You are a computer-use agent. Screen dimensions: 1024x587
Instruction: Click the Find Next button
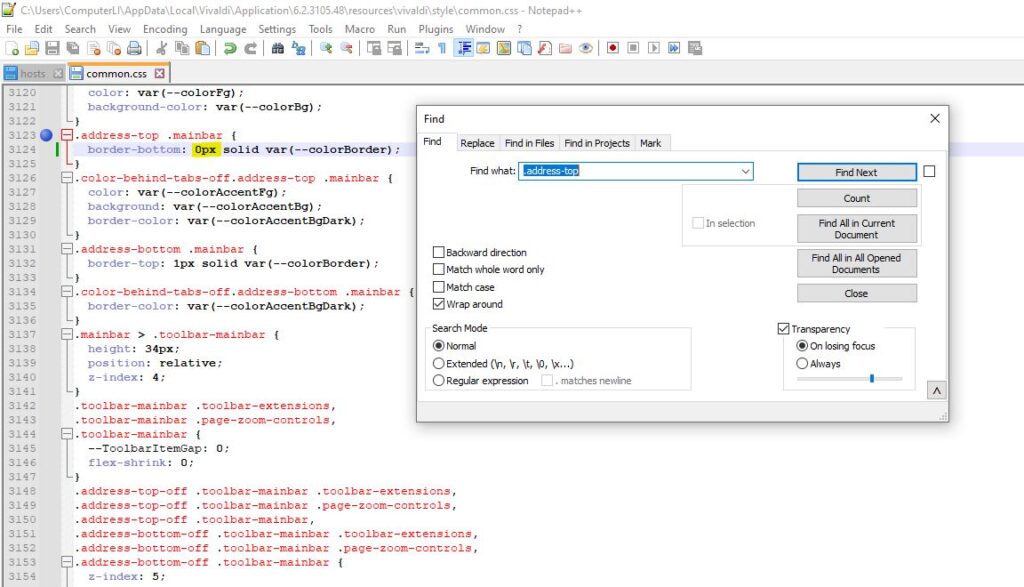coord(856,172)
